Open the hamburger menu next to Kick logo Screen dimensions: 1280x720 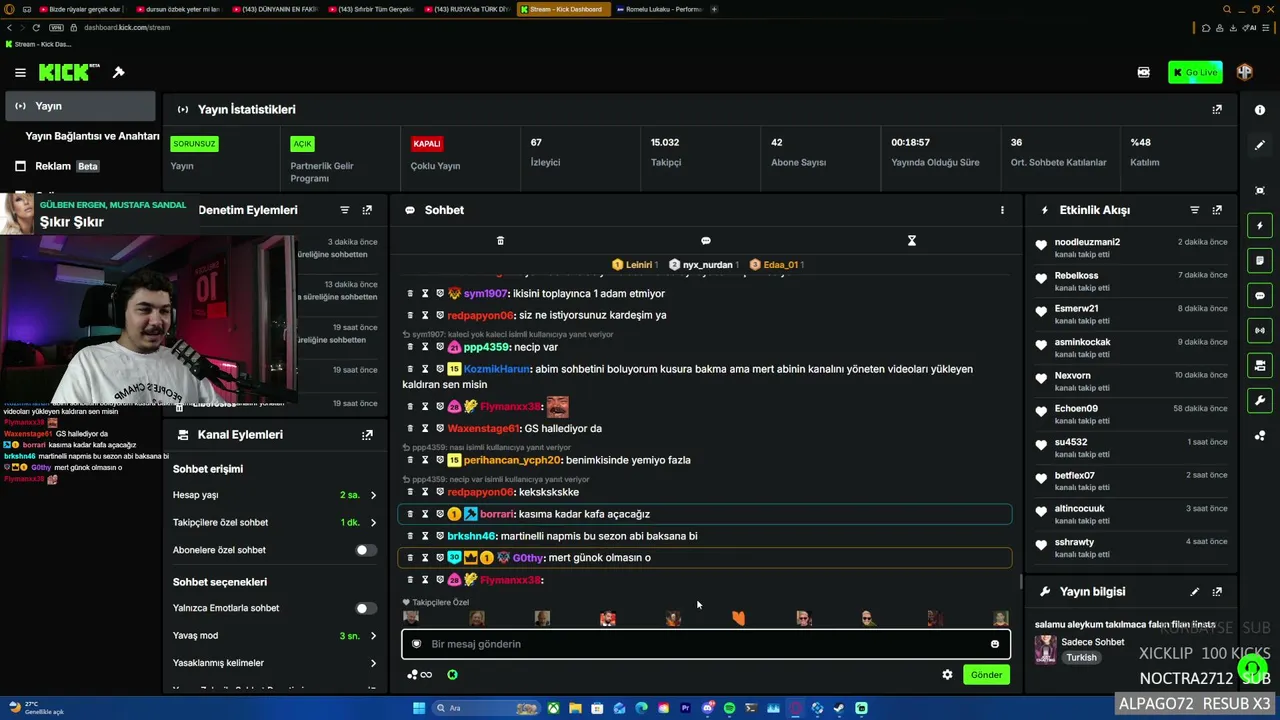[20, 72]
